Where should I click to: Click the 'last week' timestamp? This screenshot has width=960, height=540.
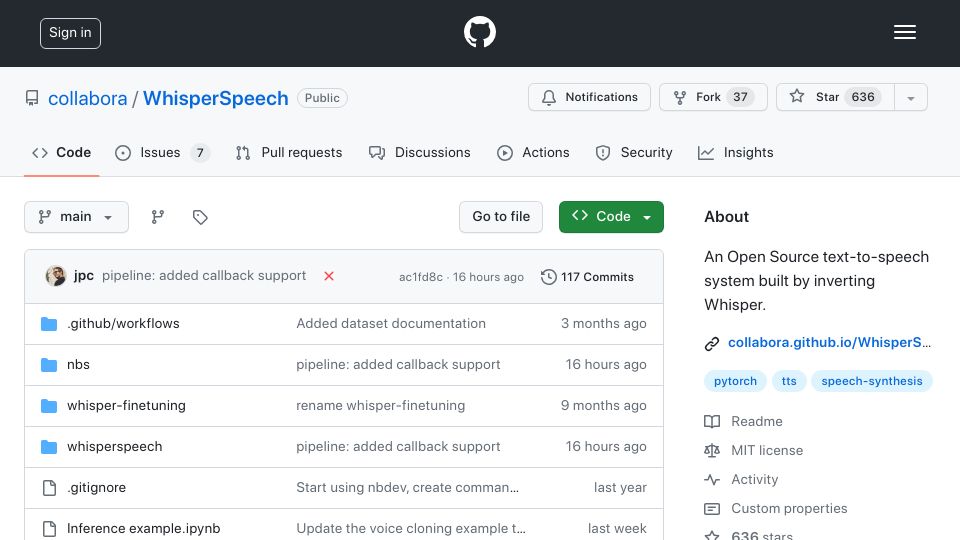pos(617,528)
